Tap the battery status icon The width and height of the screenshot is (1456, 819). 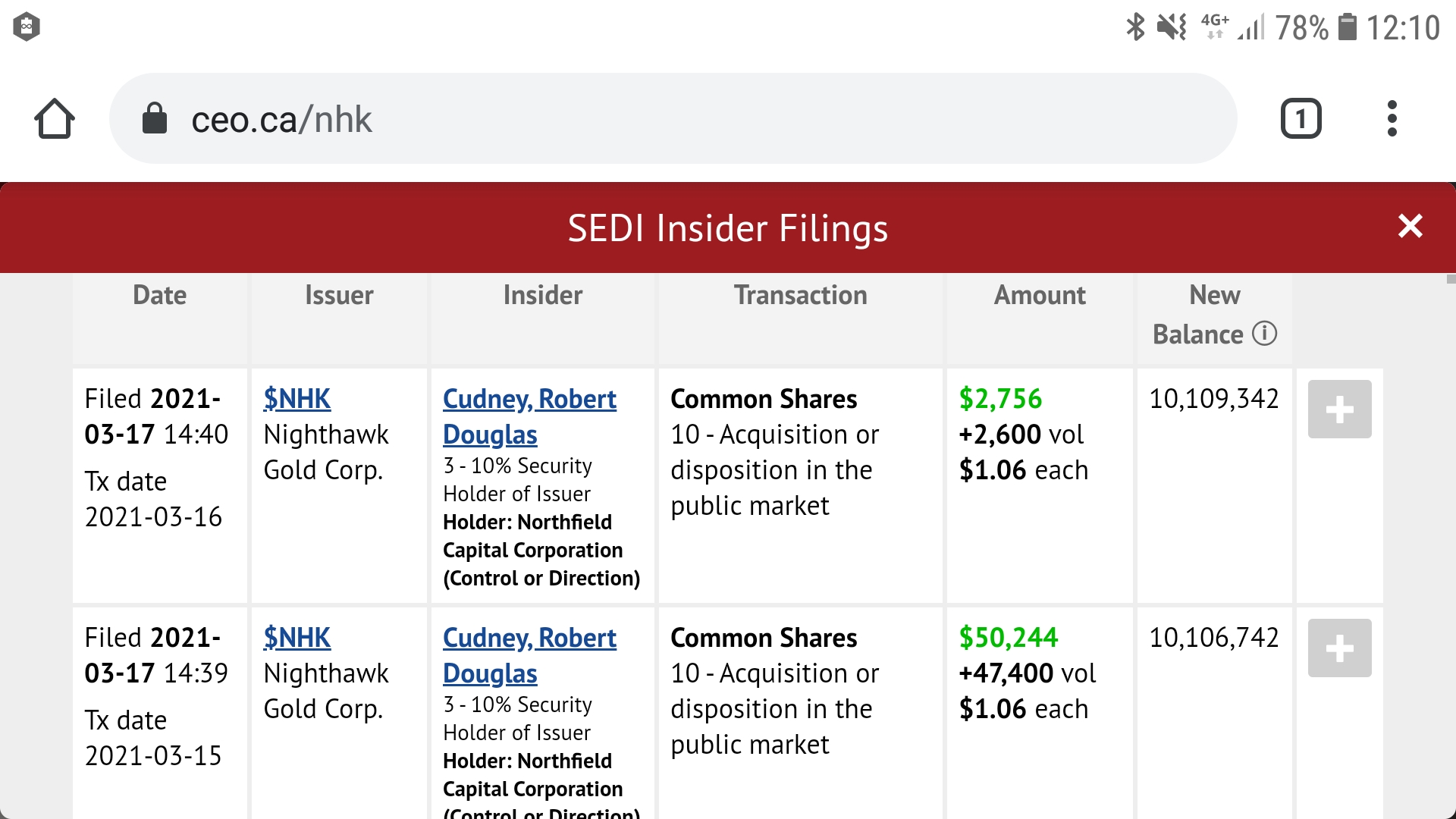(1347, 27)
